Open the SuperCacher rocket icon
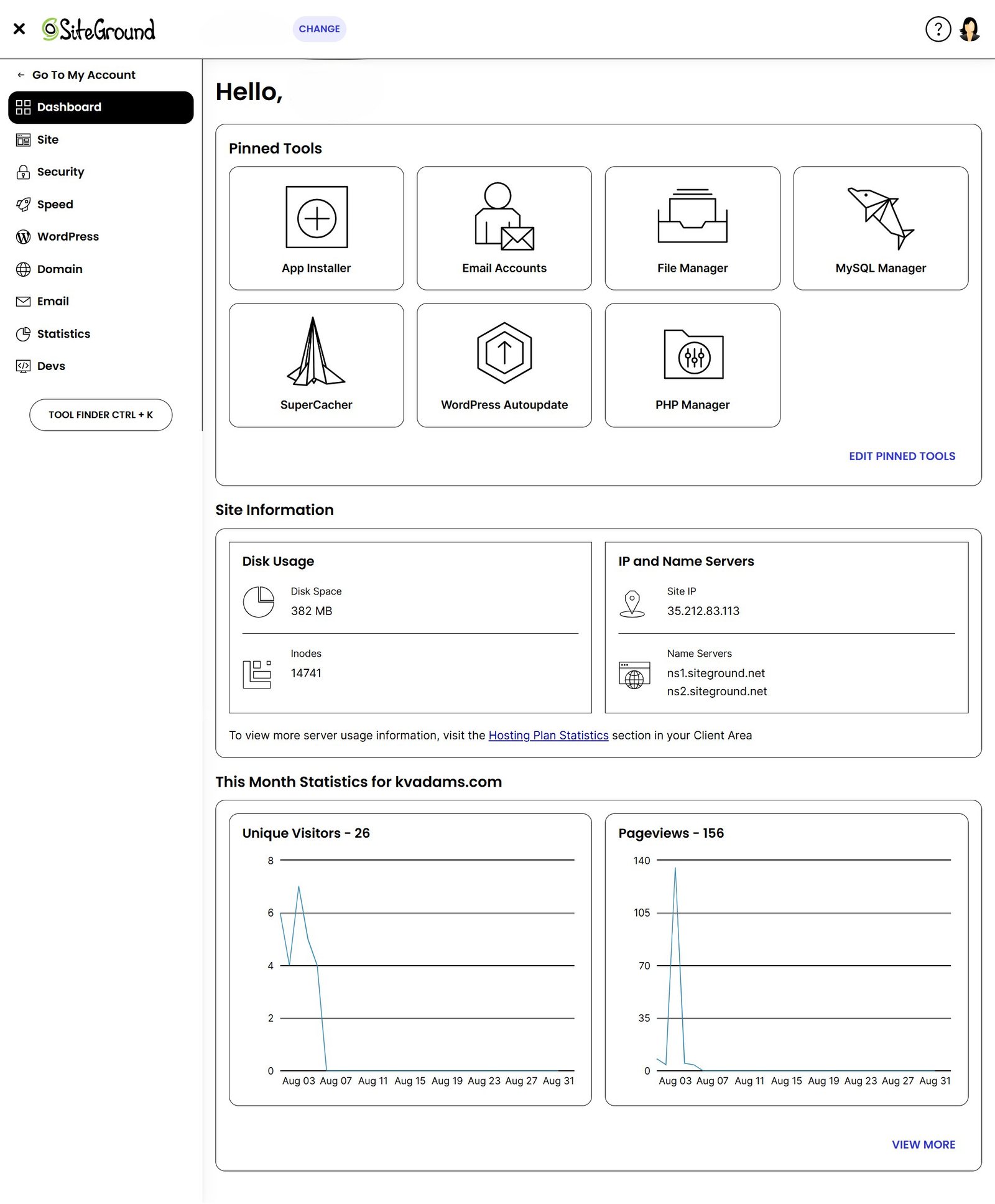The width and height of the screenshot is (995, 1204). point(316,353)
